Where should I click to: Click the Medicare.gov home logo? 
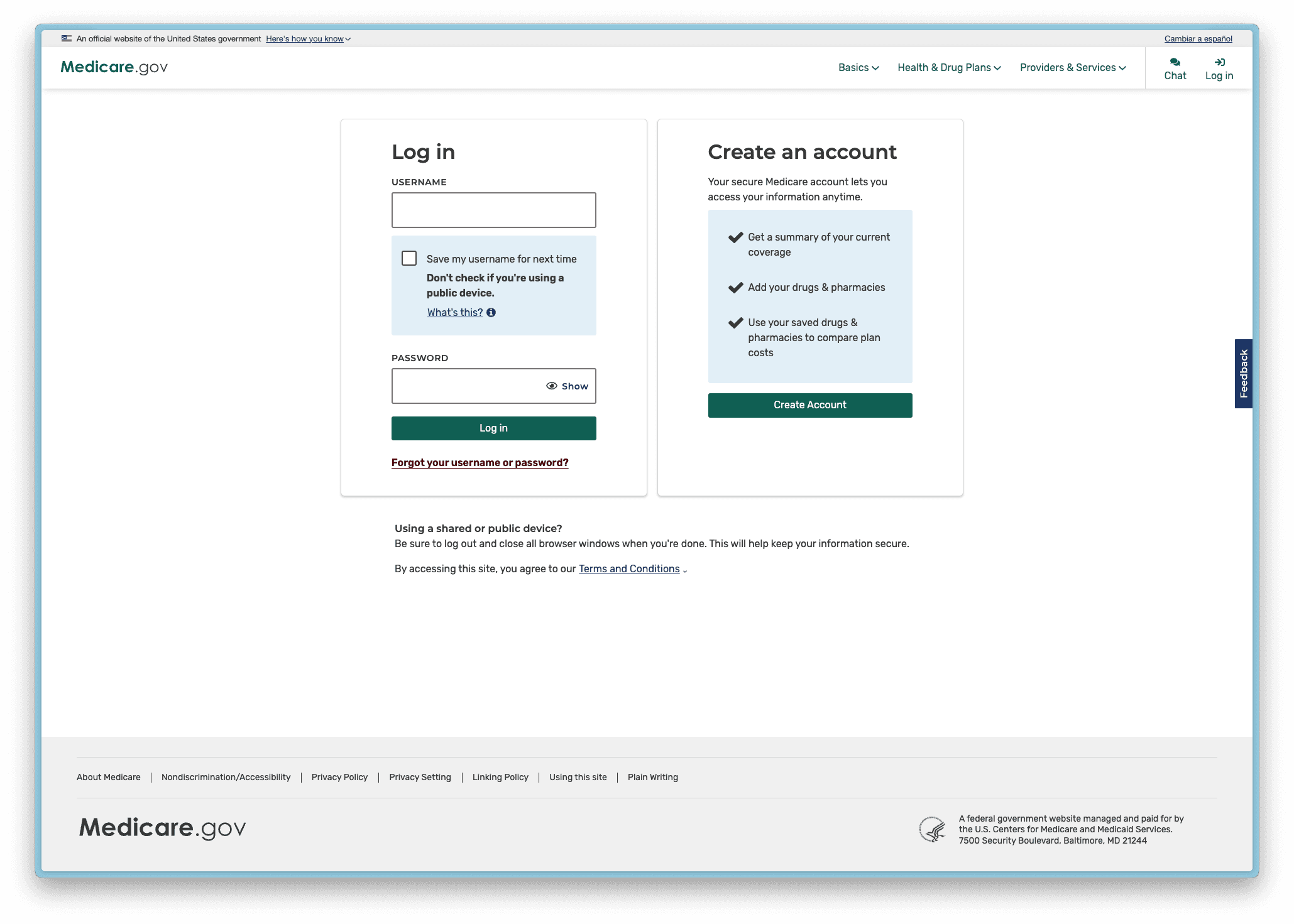pyautogui.click(x=114, y=67)
